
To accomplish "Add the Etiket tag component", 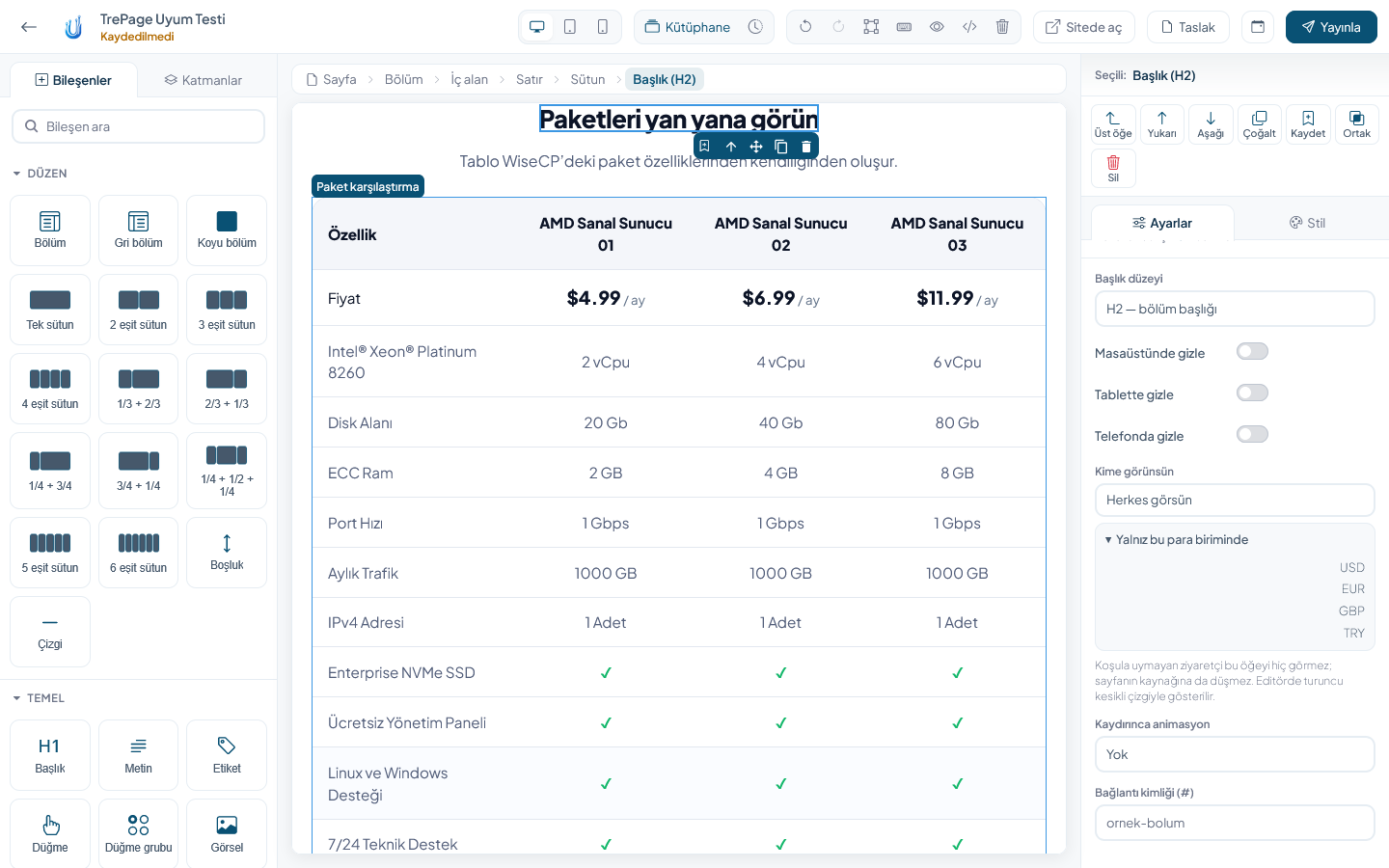I will coord(227,755).
